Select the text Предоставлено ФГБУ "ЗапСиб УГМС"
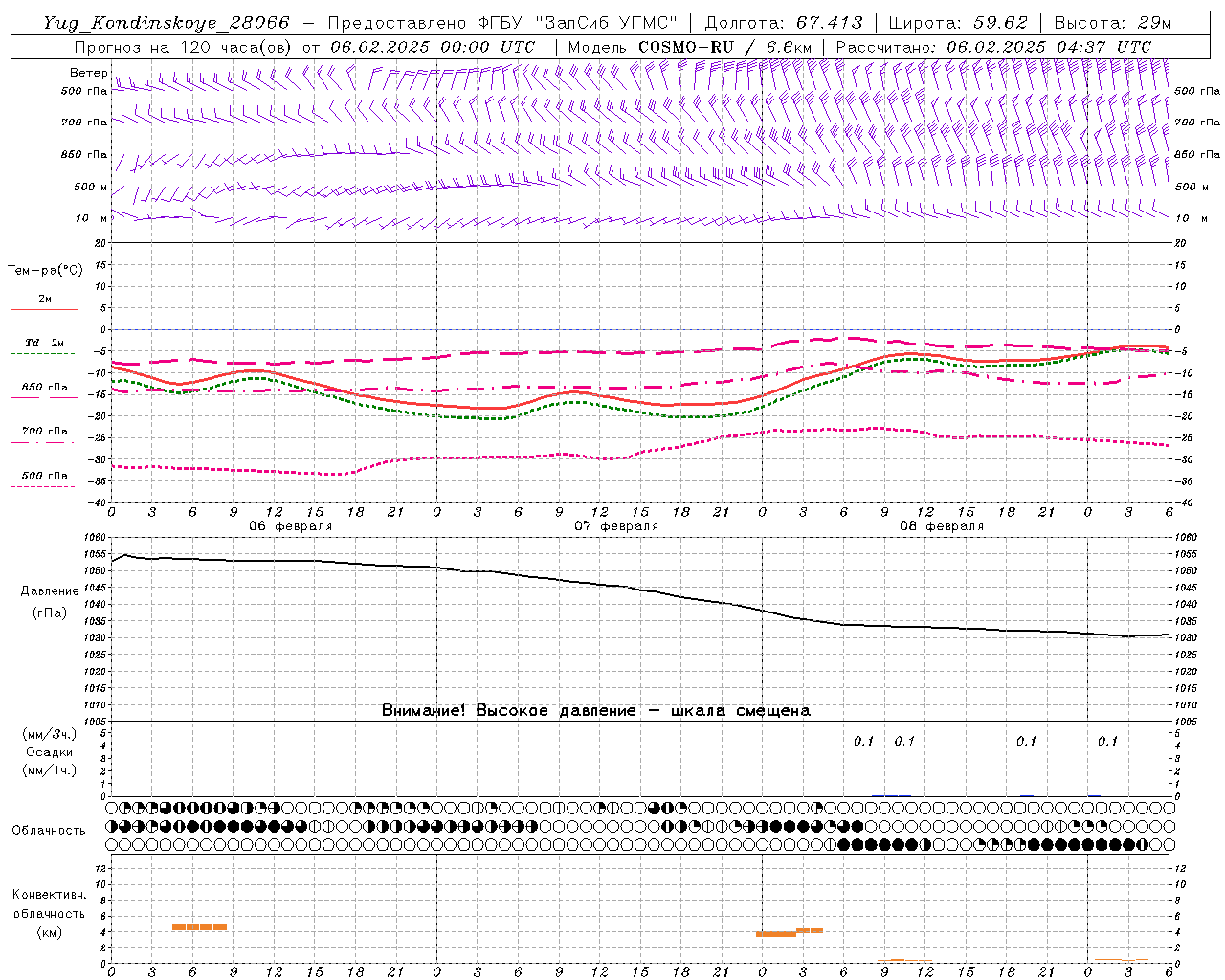Screen dimensions: 1225x980 tap(501, 23)
